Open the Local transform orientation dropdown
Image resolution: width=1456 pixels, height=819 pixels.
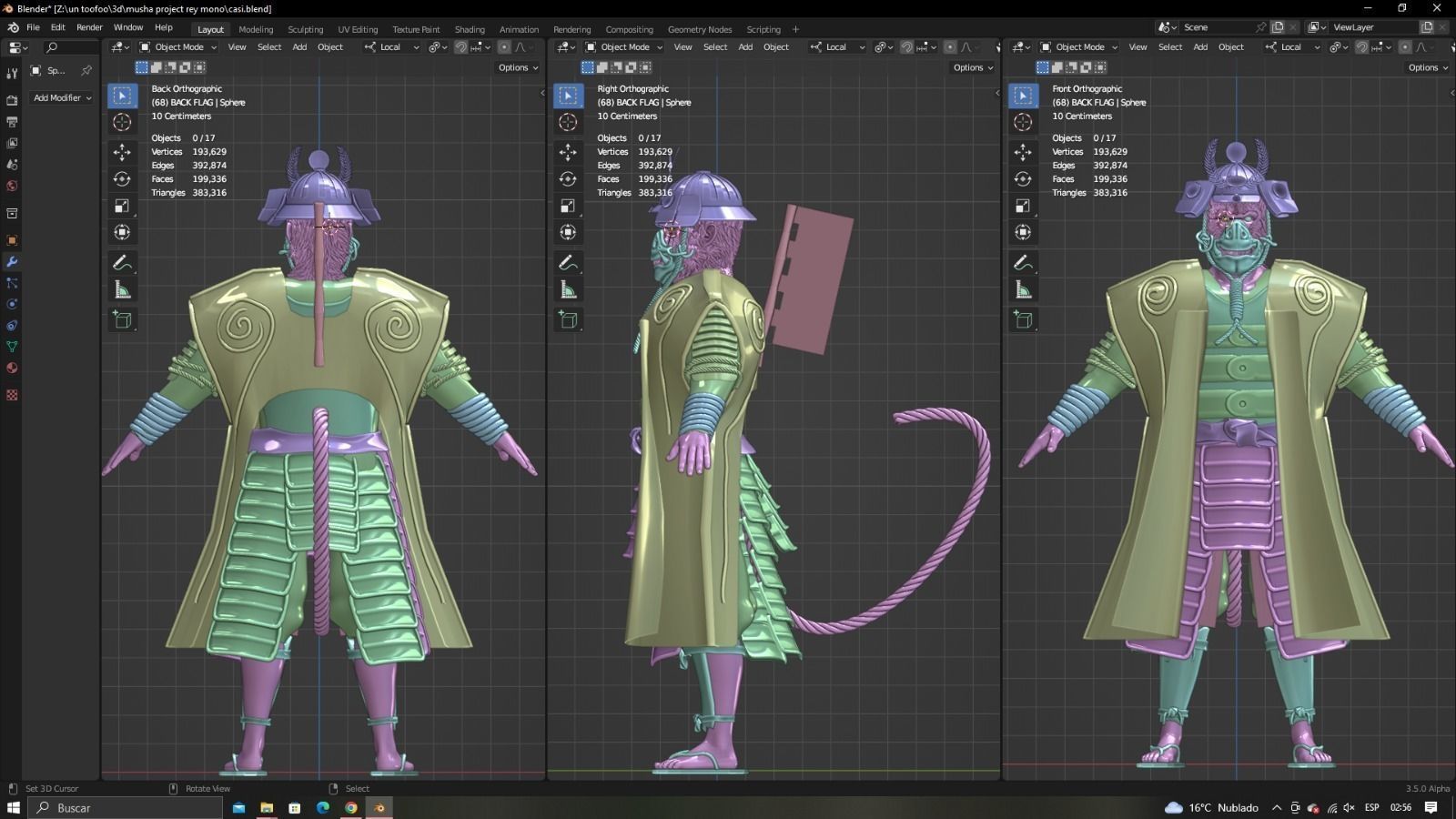click(x=389, y=46)
